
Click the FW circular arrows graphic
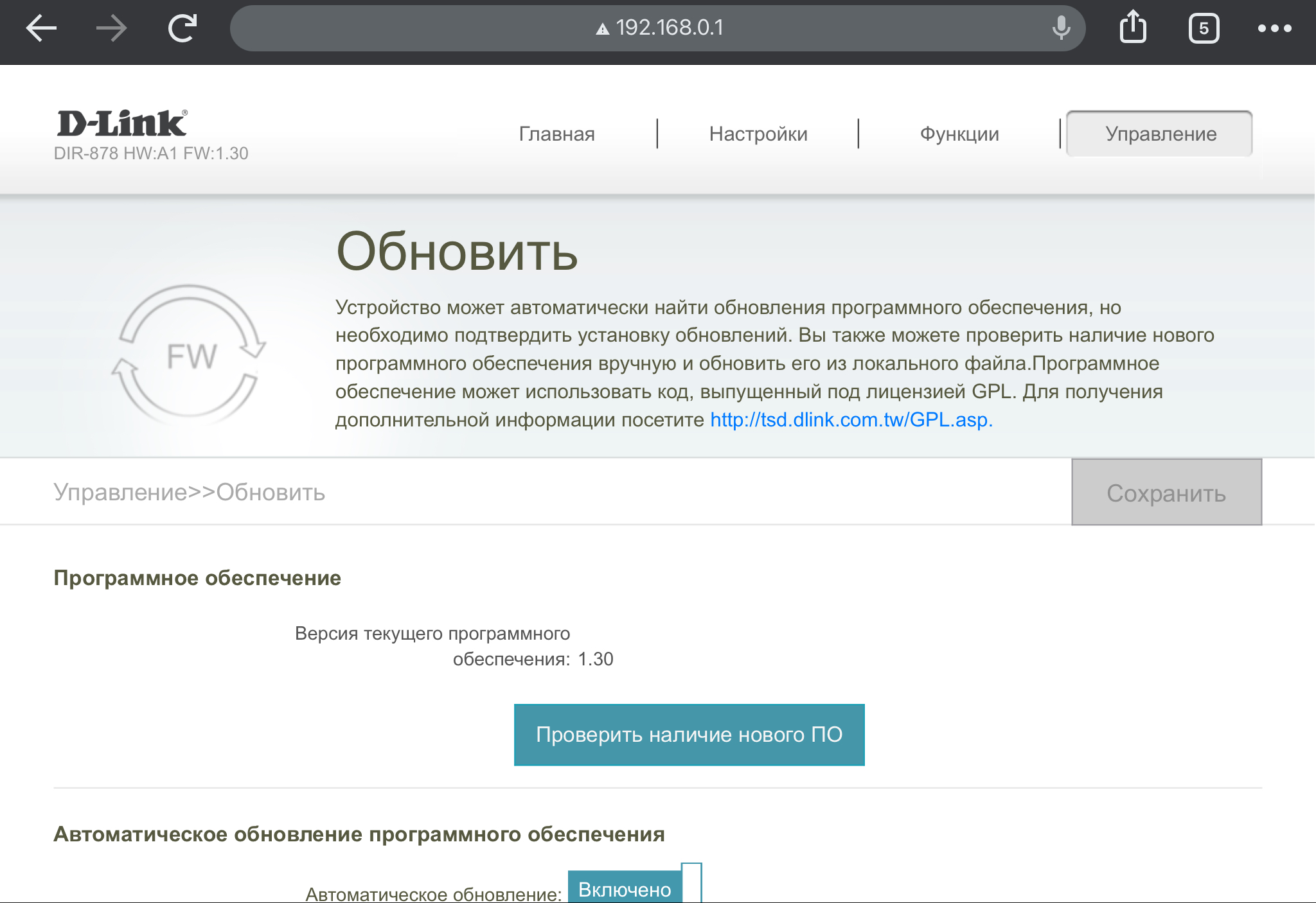(190, 355)
